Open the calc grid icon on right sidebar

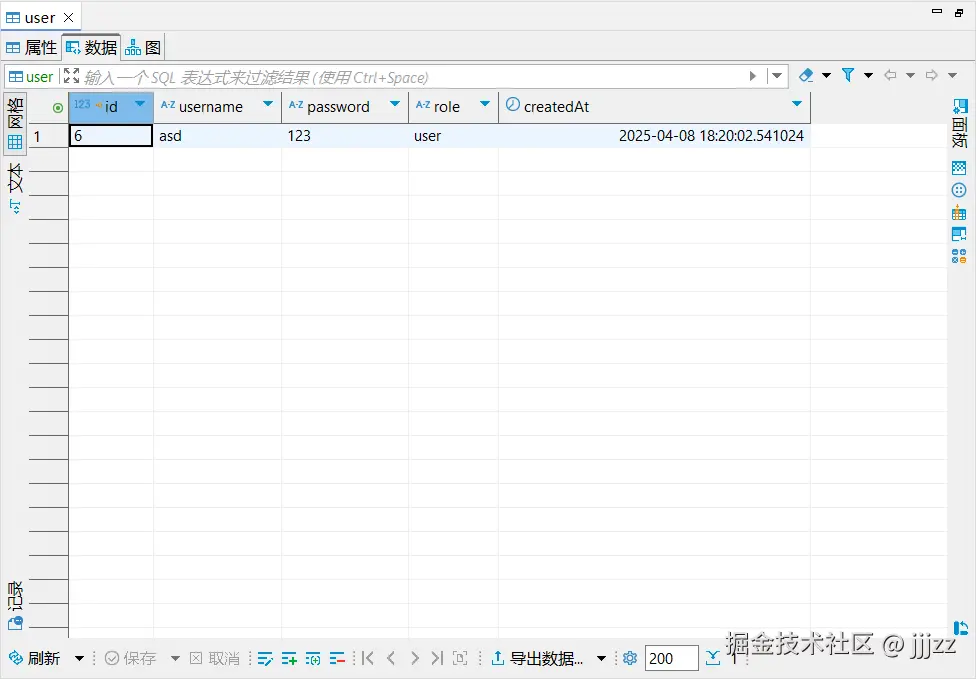959,213
